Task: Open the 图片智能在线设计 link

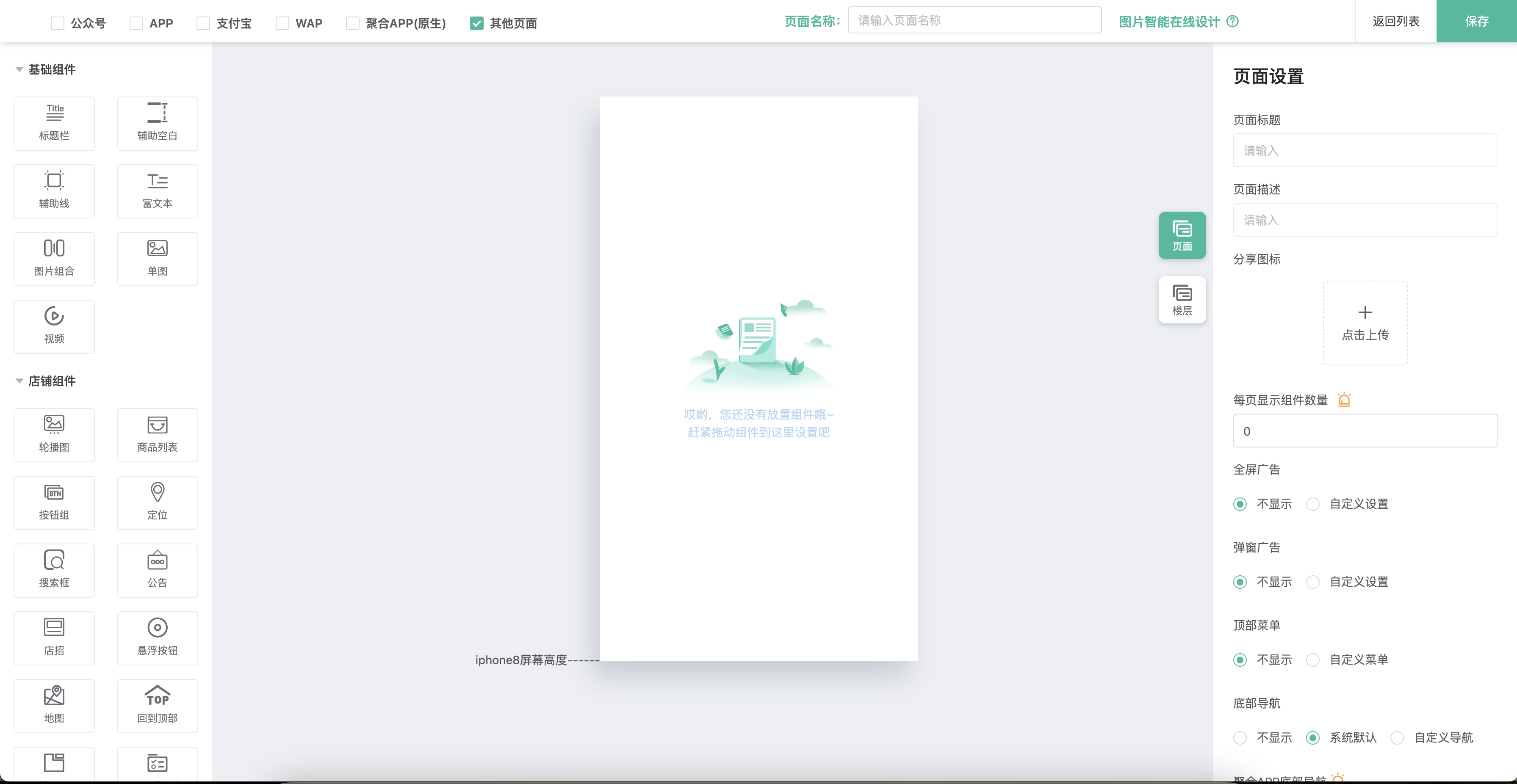Action: pyautogui.click(x=1169, y=22)
